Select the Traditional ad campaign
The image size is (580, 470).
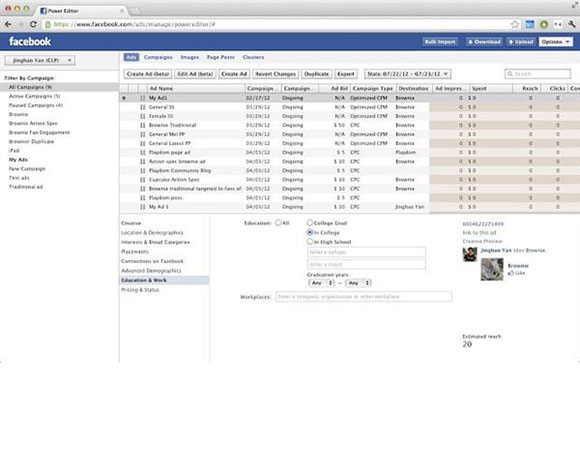(26, 187)
